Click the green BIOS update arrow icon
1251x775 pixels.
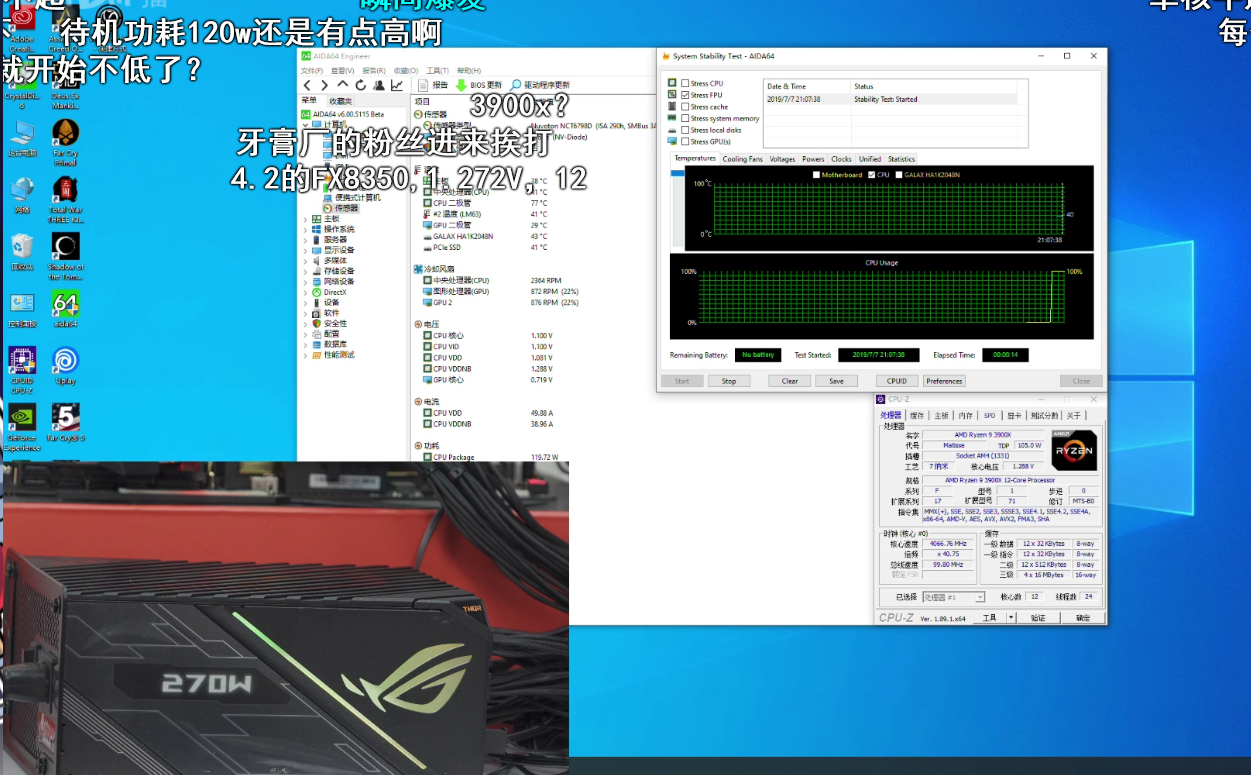click(x=461, y=85)
